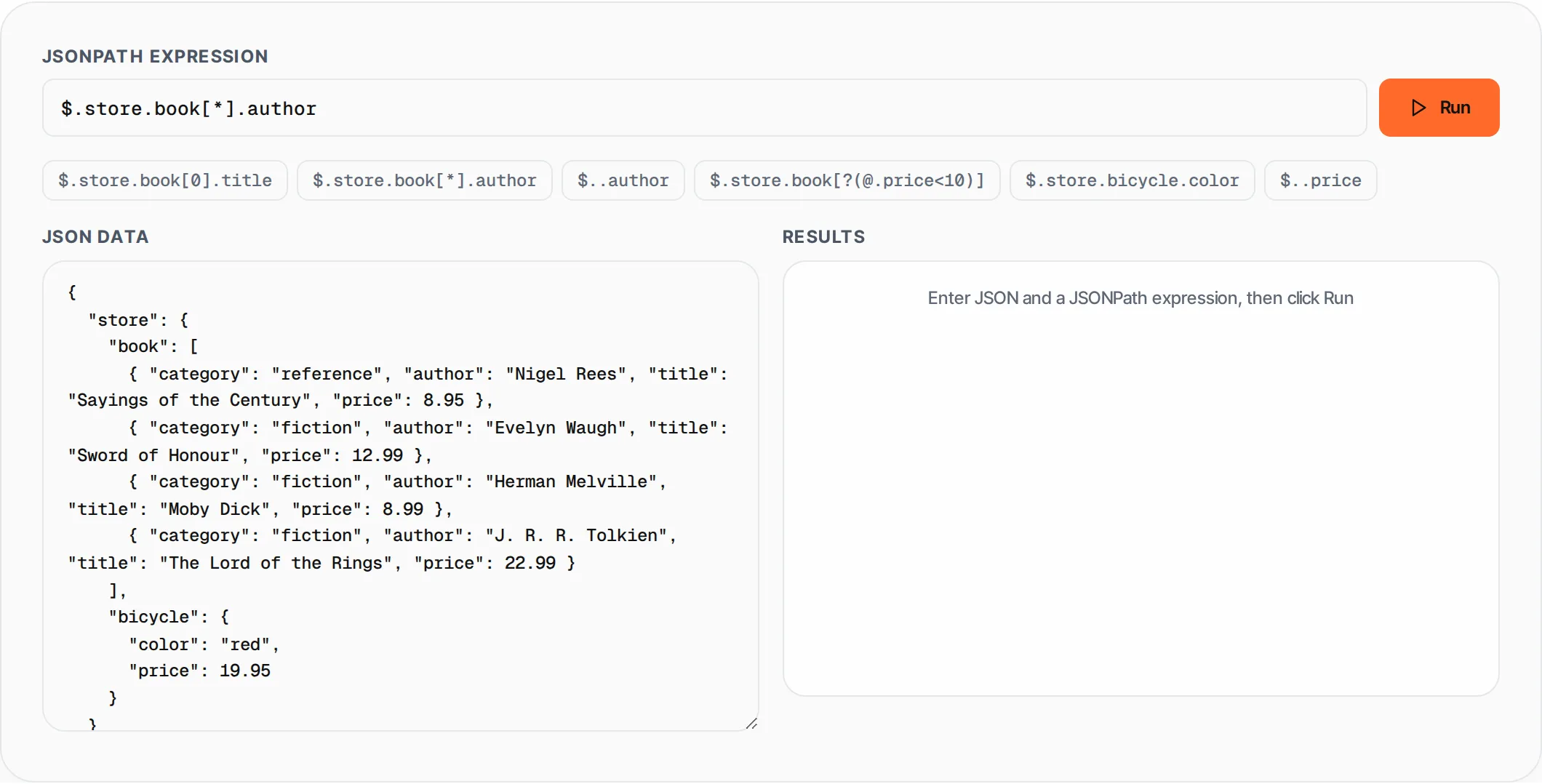
Task: Click the price 12.99 value
Action: [377, 455]
